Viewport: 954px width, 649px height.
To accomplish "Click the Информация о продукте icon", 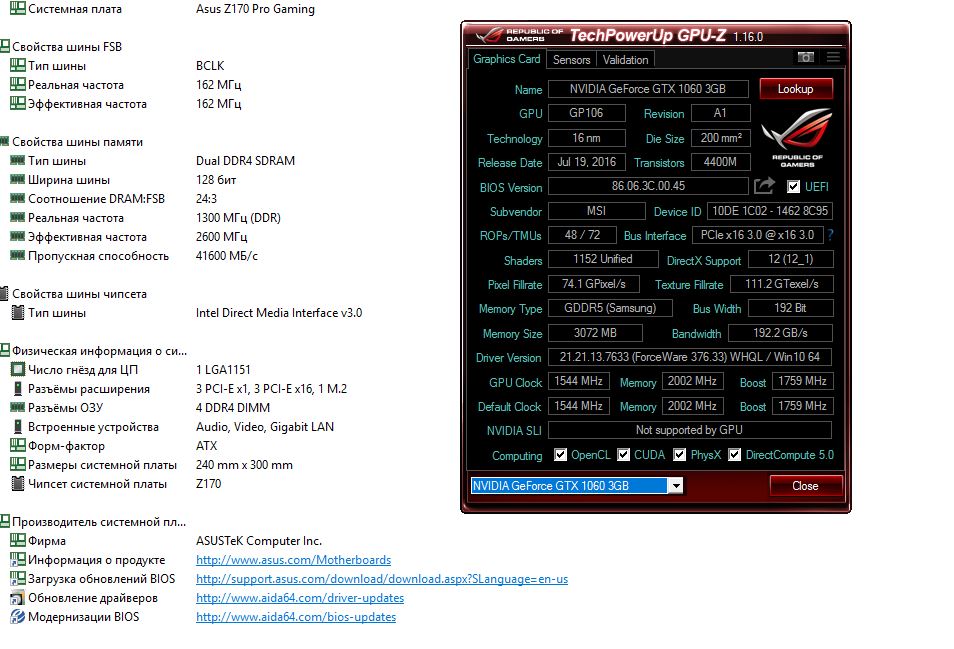I will click(x=18, y=560).
